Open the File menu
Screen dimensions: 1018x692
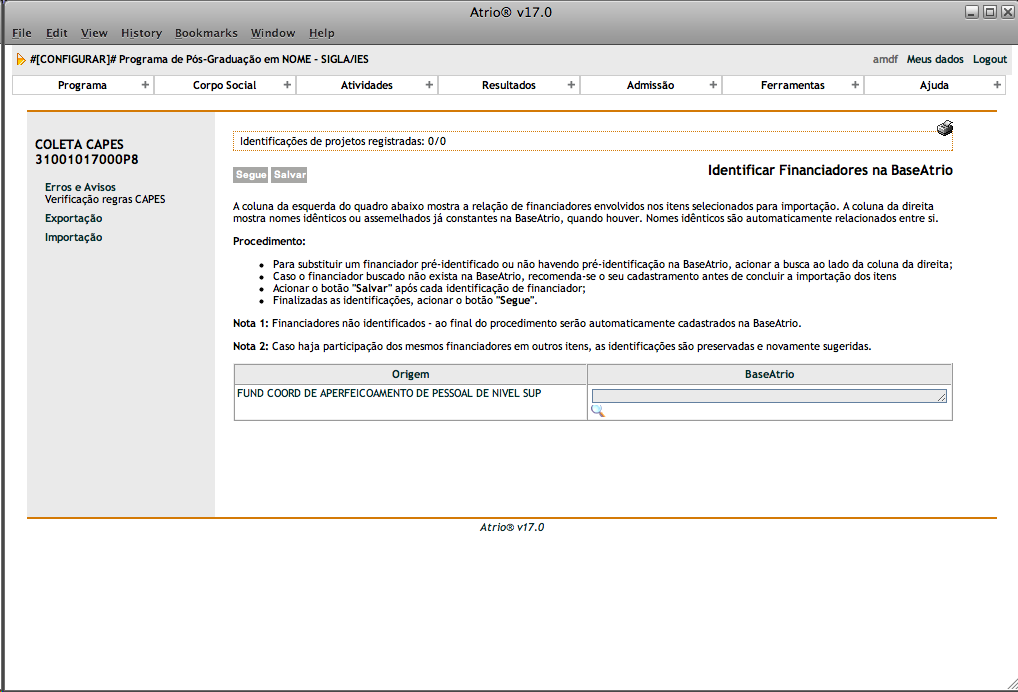21,33
